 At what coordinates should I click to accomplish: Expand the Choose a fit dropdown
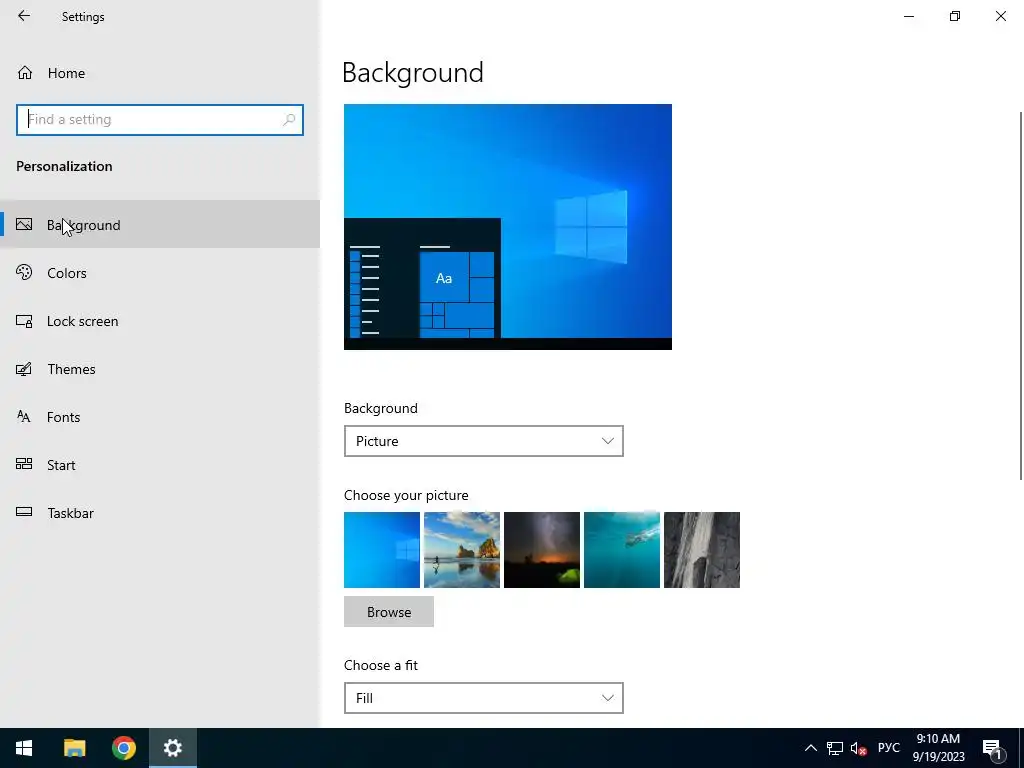click(x=484, y=698)
